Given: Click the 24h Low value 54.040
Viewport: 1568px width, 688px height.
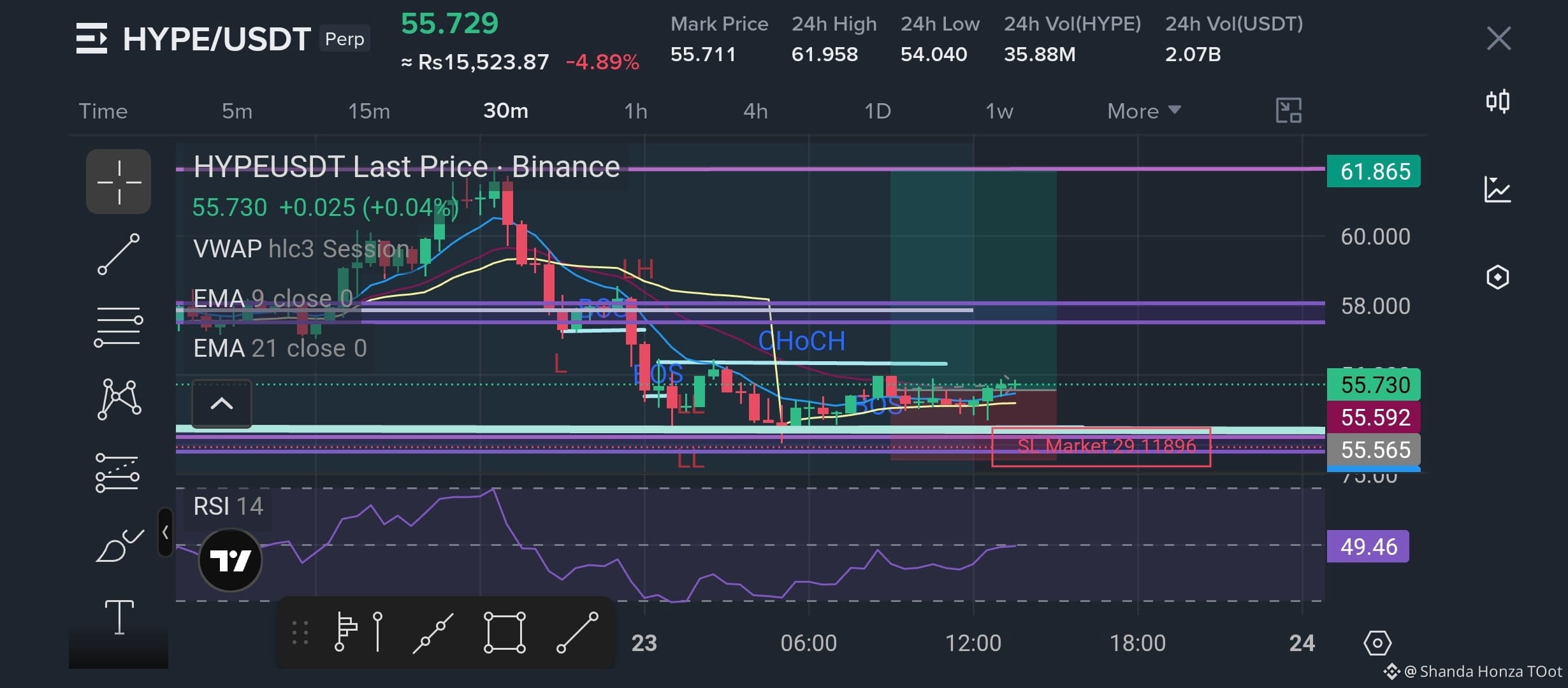Looking at the screenshot, I should point(934,54).
